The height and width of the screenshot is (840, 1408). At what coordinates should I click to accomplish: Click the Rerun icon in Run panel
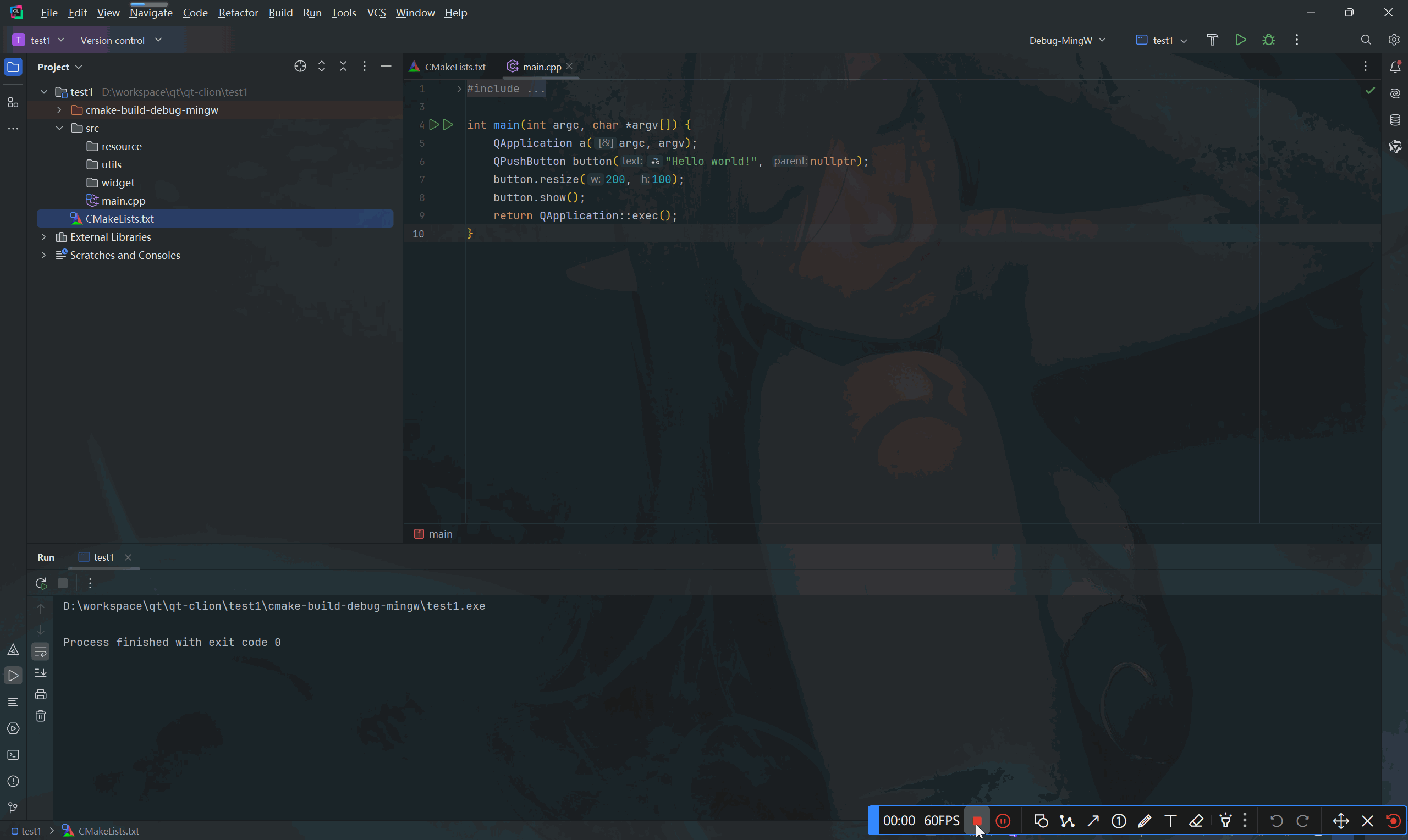coord(41,583)
